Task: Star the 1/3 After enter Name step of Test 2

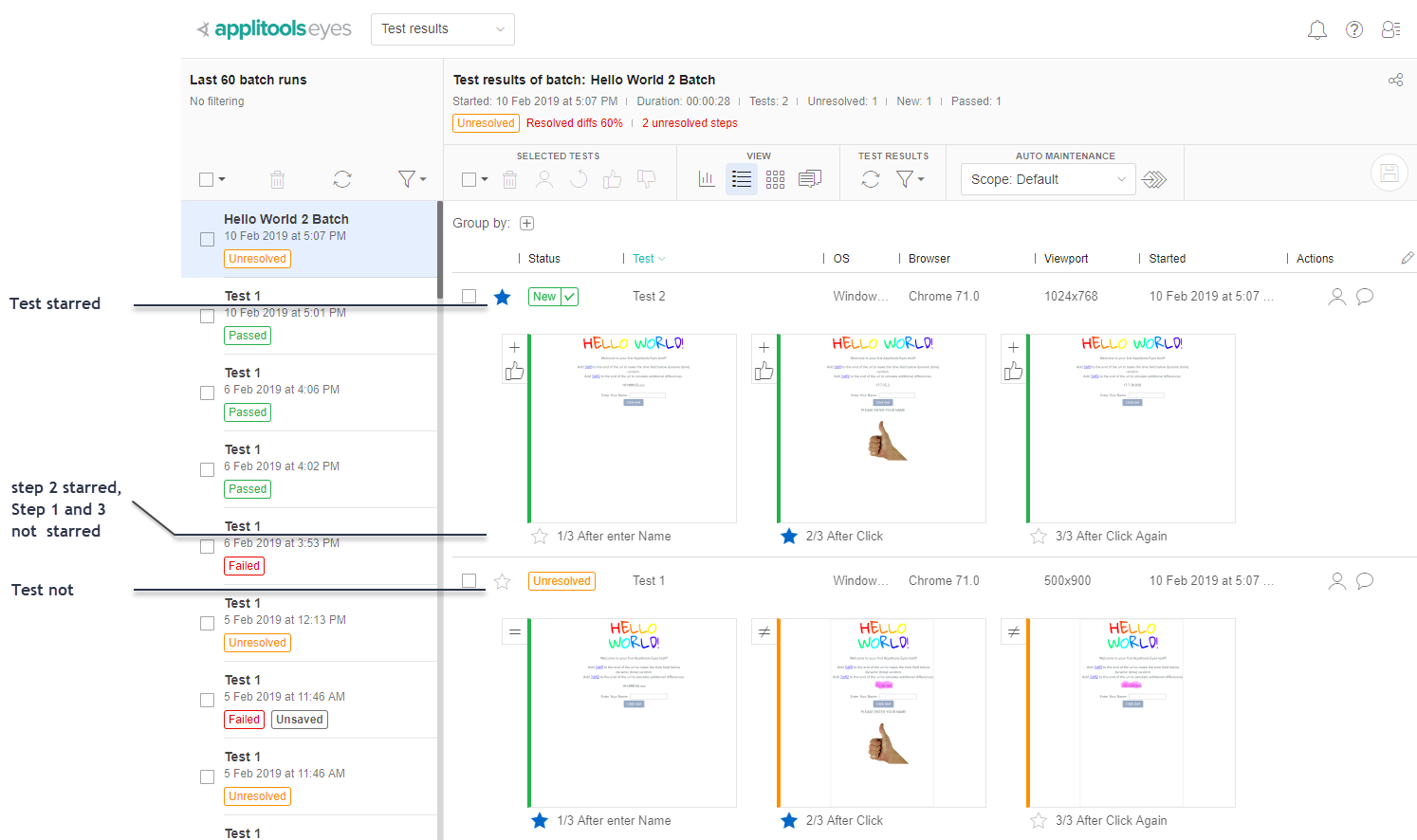Action: pyautogui.click(x=540, y=537)
